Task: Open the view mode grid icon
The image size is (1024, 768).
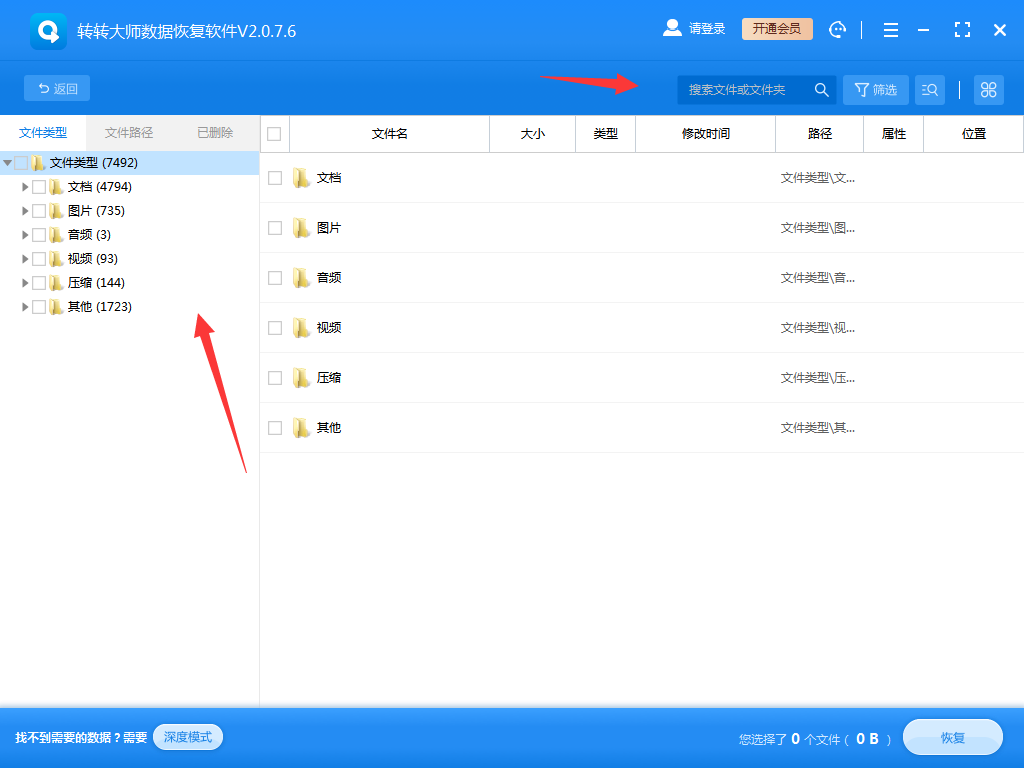Action: [988, 89]
